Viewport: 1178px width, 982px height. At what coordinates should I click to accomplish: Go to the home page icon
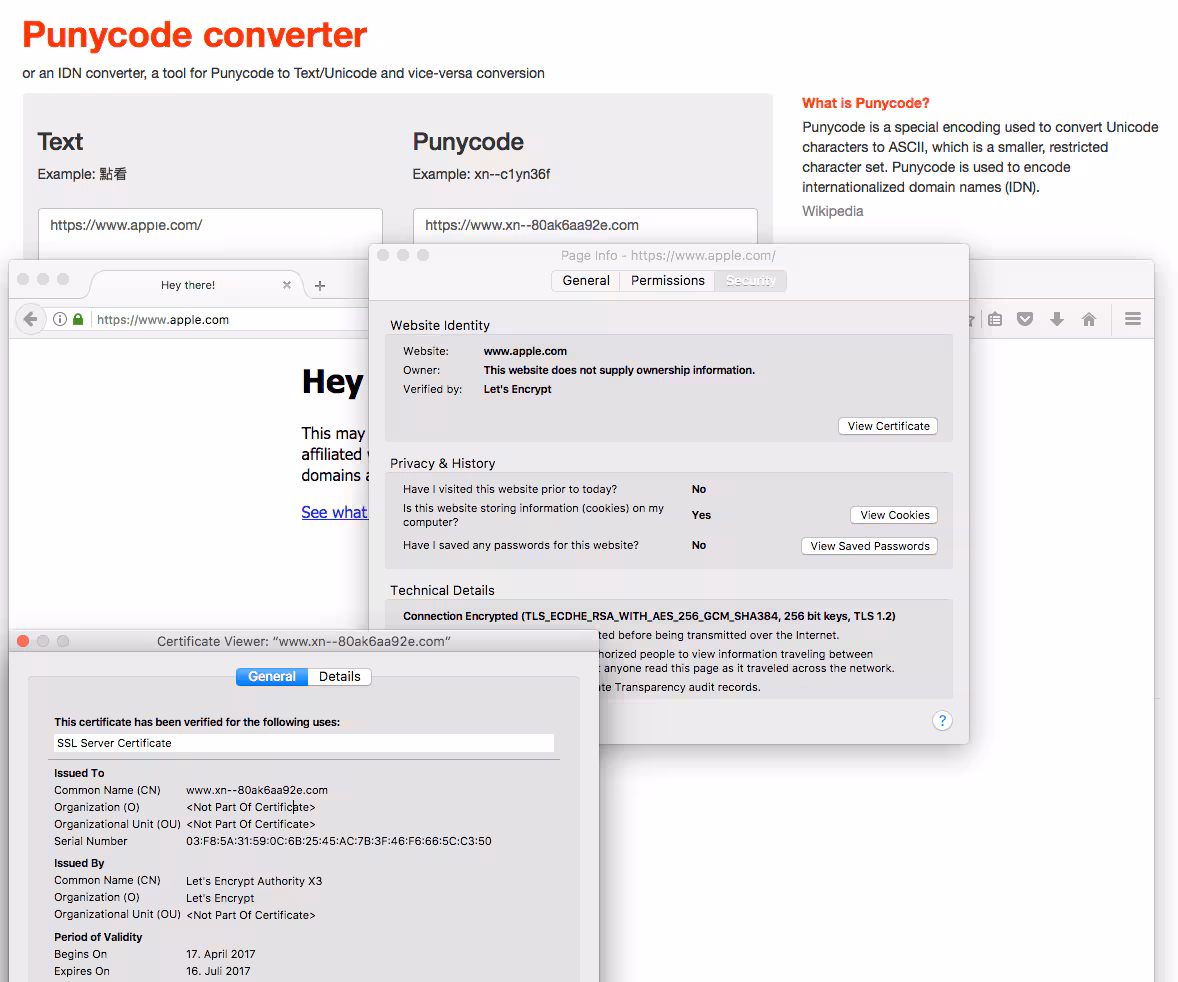[x=1089, y=320]
